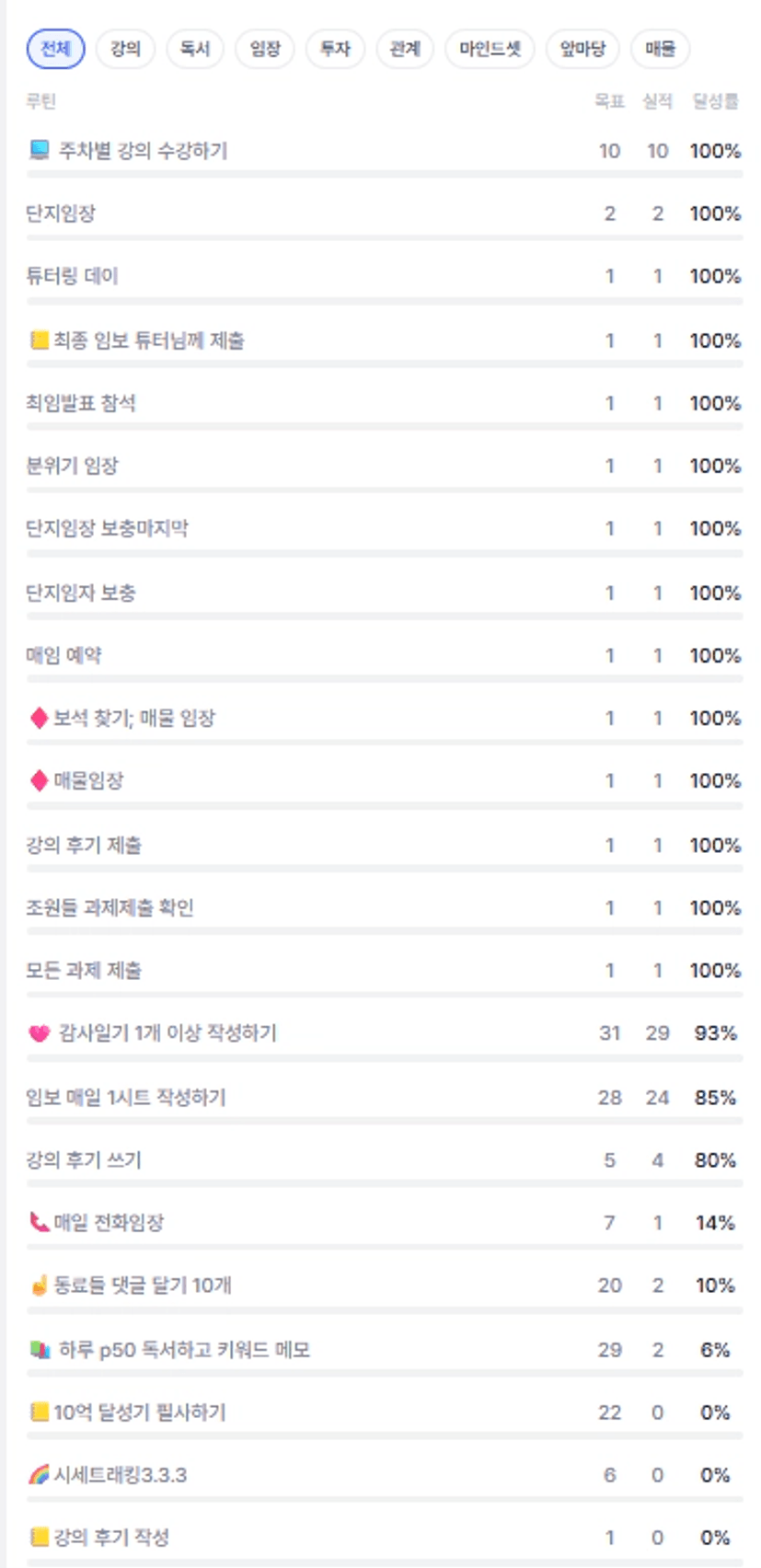Click the yellow notebook icon beside 최종 임보 튜터님께 제출
This screenshot has height=1568, width=761.
39,340
